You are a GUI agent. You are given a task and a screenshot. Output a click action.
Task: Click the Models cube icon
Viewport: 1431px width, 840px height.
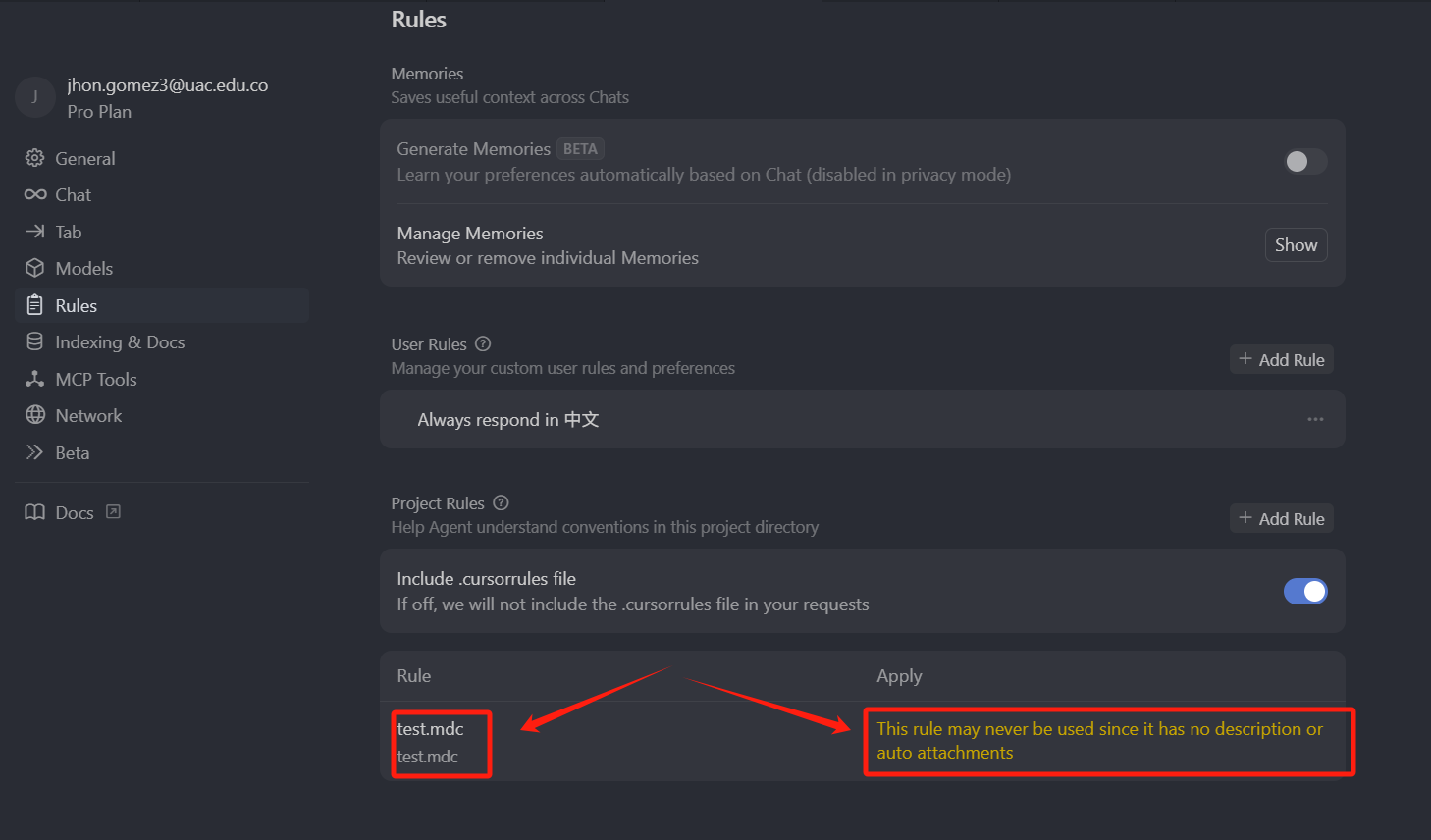click(35, 268)
